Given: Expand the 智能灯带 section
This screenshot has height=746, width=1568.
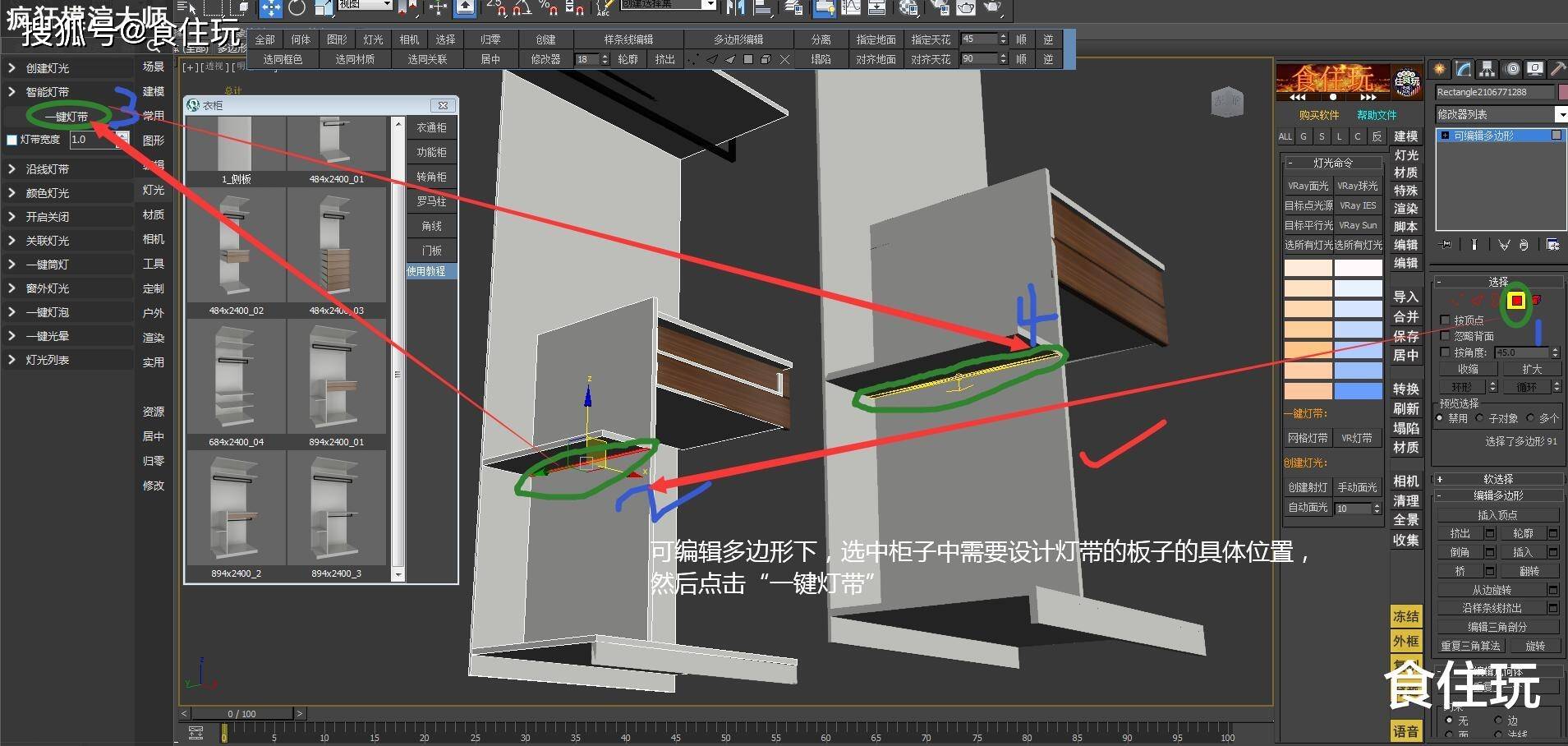Looking at the screenshot, I should [x=68, y=92].
